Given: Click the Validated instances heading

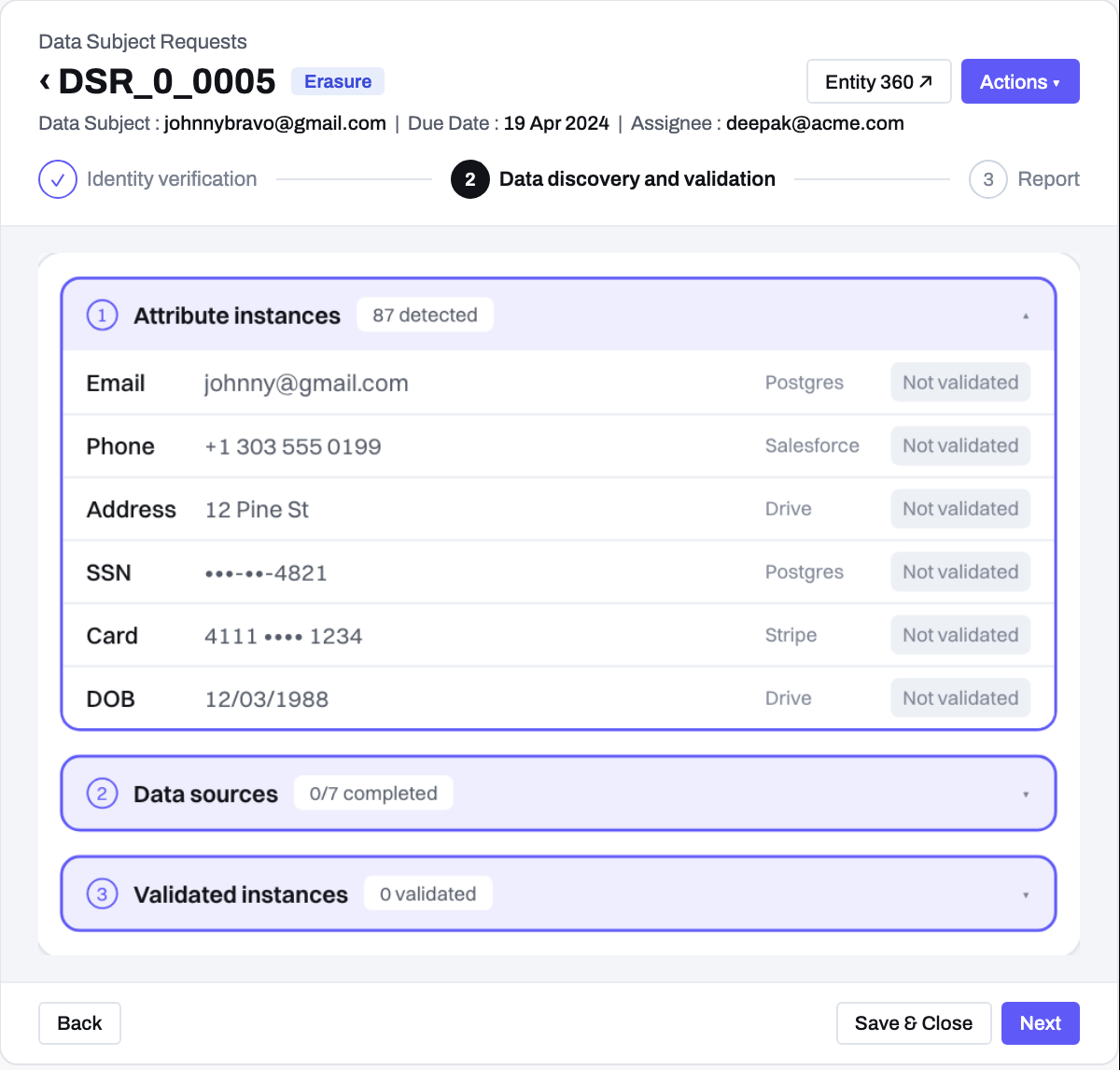Looking at the screenshot, I should pyautogui.click(x=241, y=894).
